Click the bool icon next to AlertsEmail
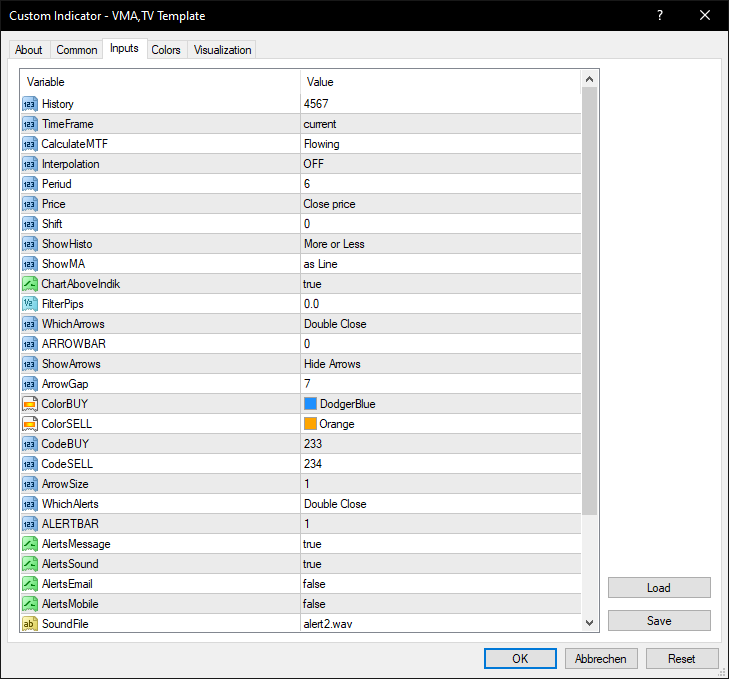Viewport: 729px width, 679px height. pos(30,584)
